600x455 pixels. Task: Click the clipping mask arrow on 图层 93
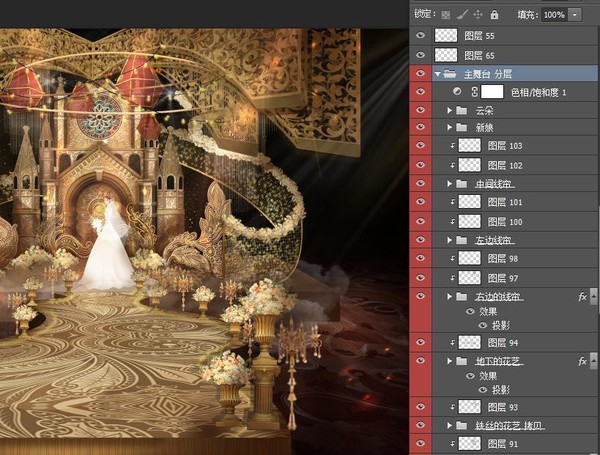(x=453, y=407)
